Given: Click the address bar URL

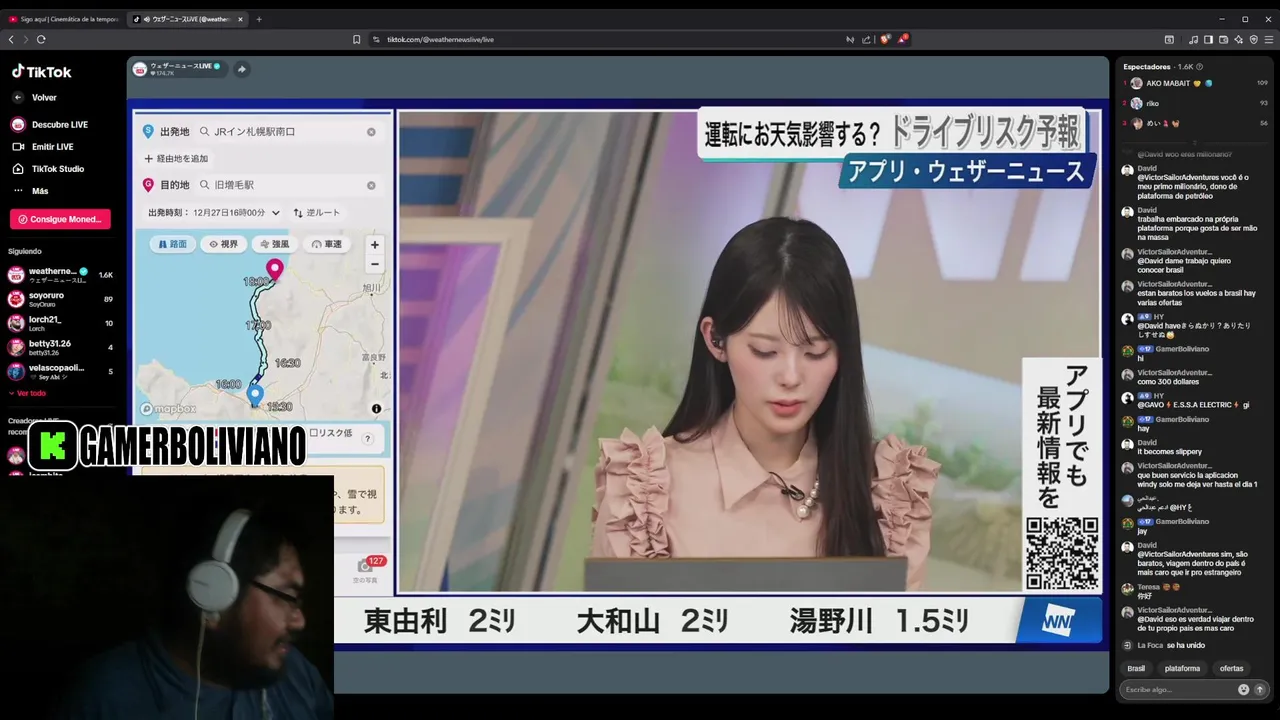Looking at the screenshot, I should coord(440,39).
